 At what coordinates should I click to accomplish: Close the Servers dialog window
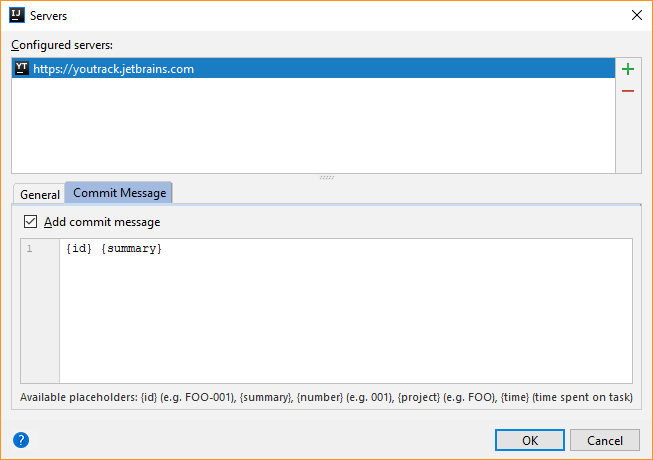click(x=636, y=15)
